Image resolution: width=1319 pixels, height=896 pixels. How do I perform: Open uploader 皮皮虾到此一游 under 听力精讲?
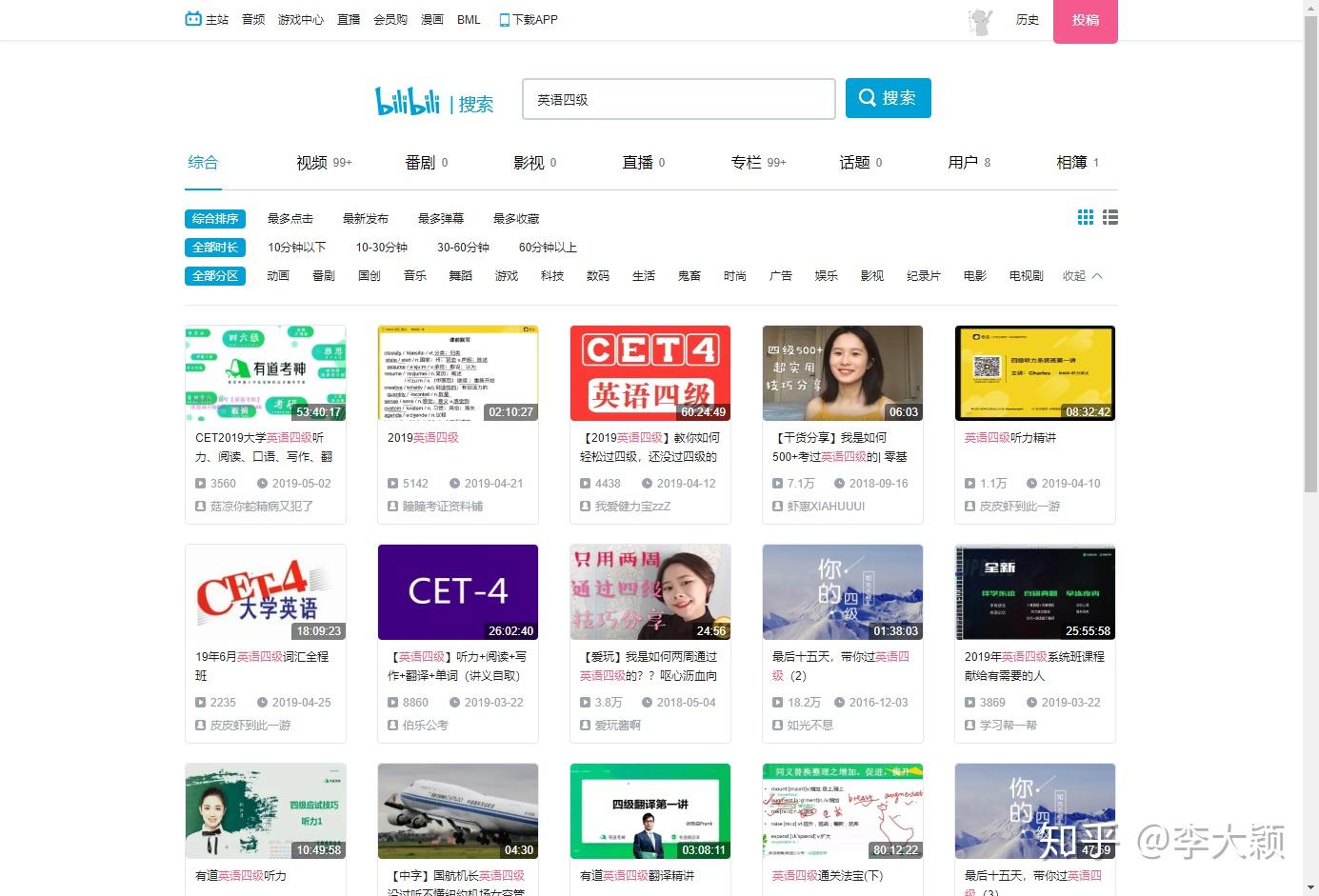pyautogui.click(x=1020, y=507)
